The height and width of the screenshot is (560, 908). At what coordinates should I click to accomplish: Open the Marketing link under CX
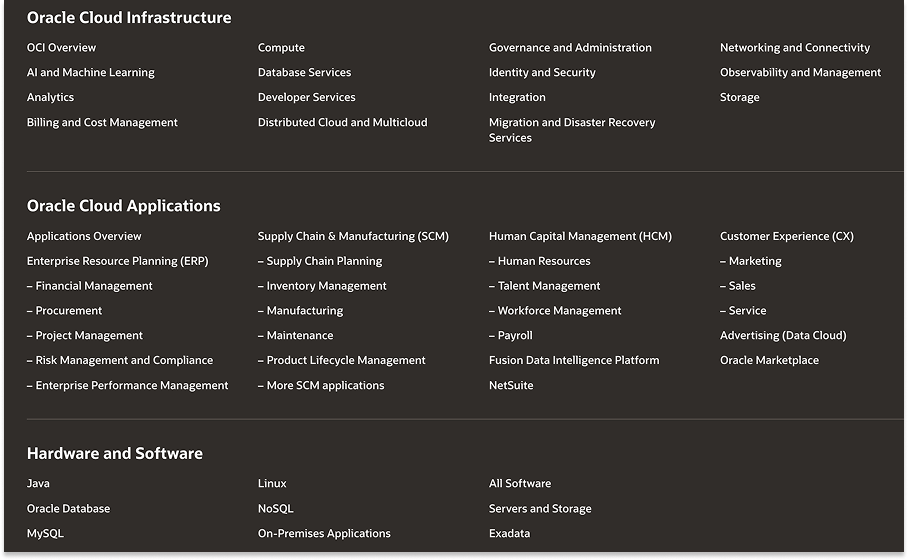point(750,261)
